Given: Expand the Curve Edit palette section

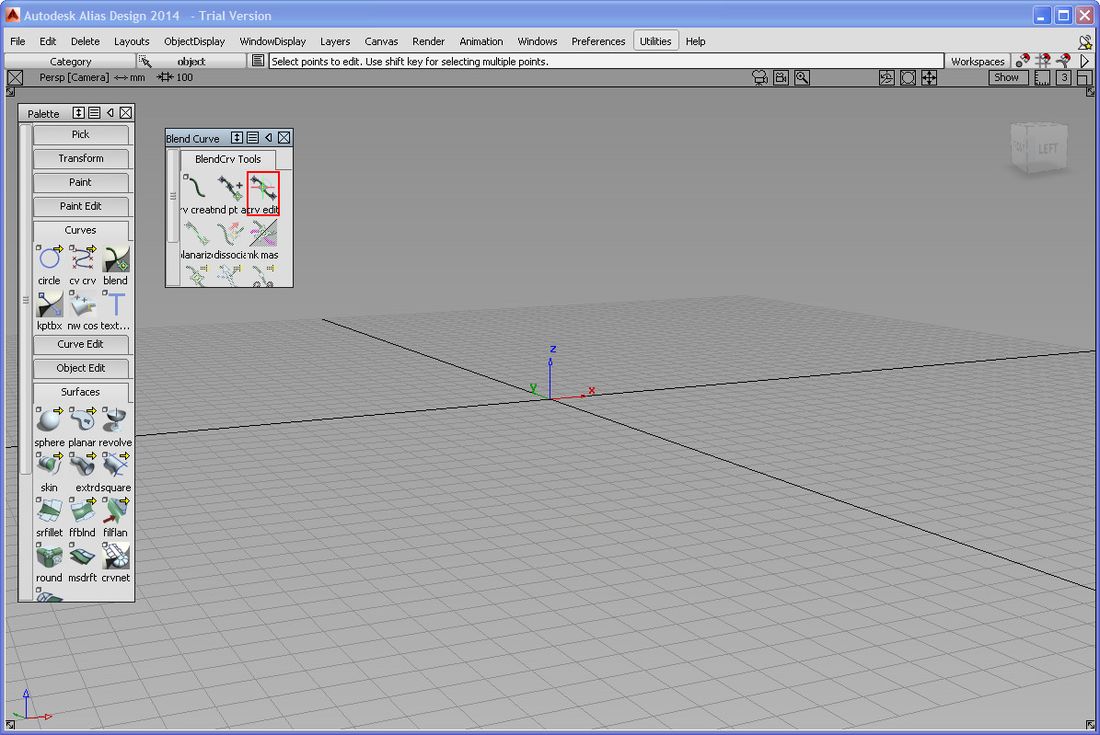Looking at the screenshot, I should click(81, 344).
